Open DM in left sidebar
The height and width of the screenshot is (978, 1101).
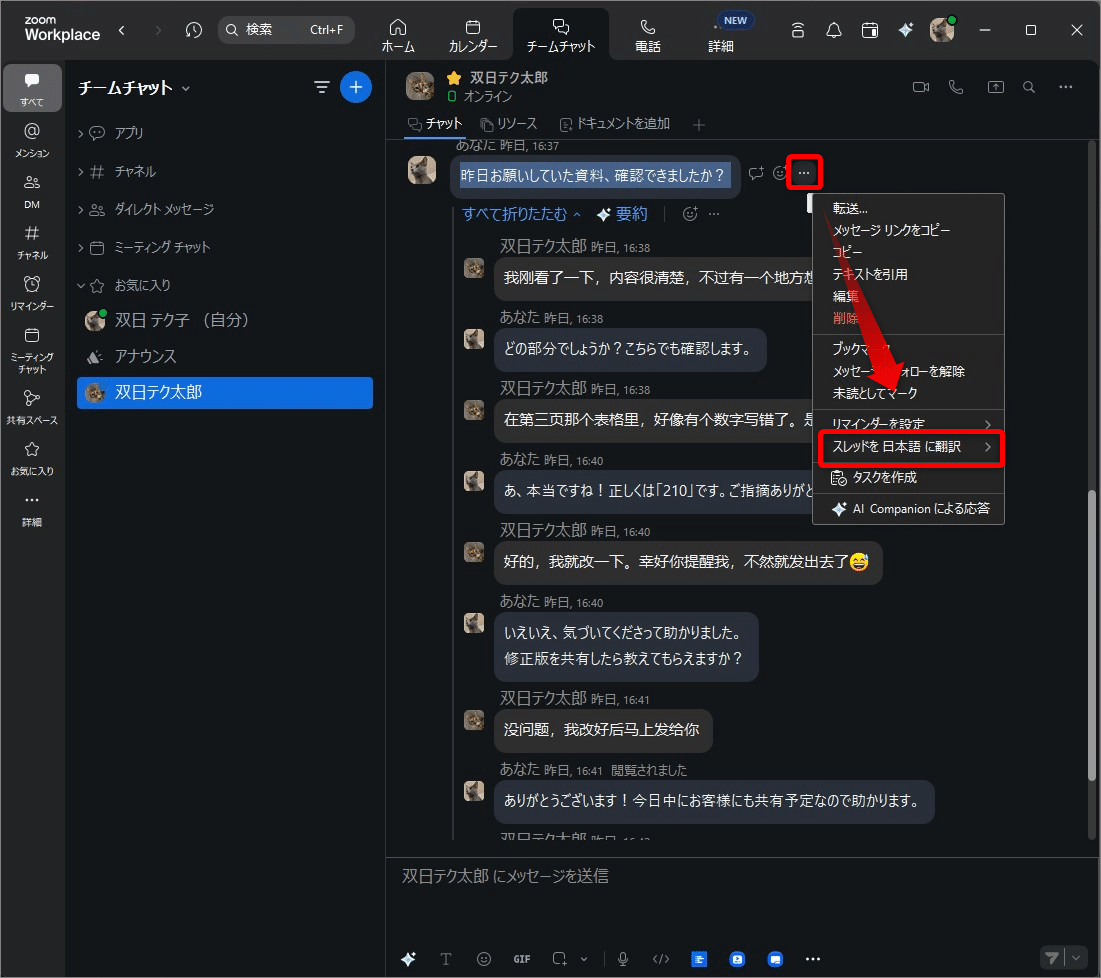(x=32, y=191)
